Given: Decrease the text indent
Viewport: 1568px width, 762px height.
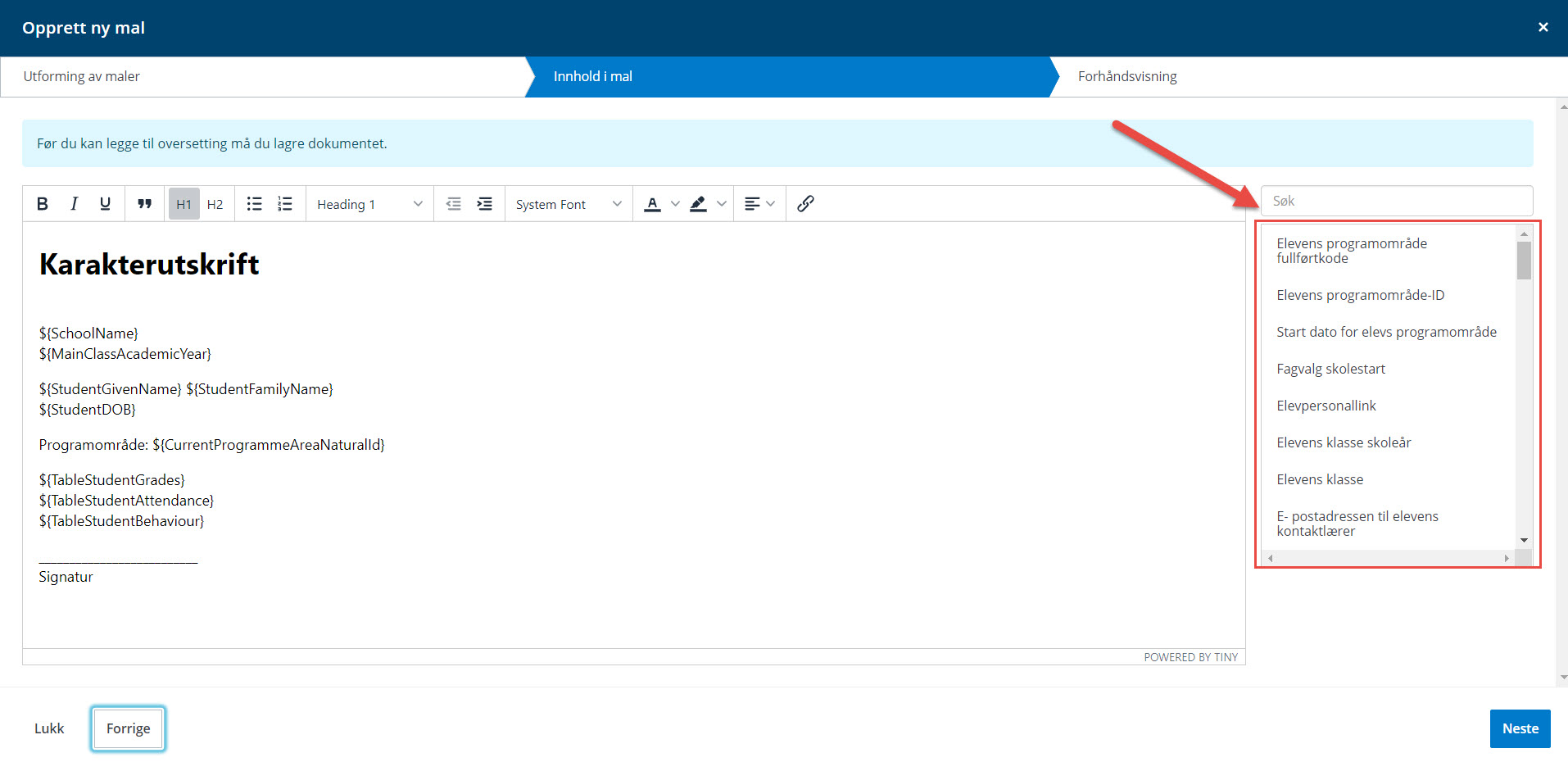Looking at the screenshot, I should click(453, 204).
